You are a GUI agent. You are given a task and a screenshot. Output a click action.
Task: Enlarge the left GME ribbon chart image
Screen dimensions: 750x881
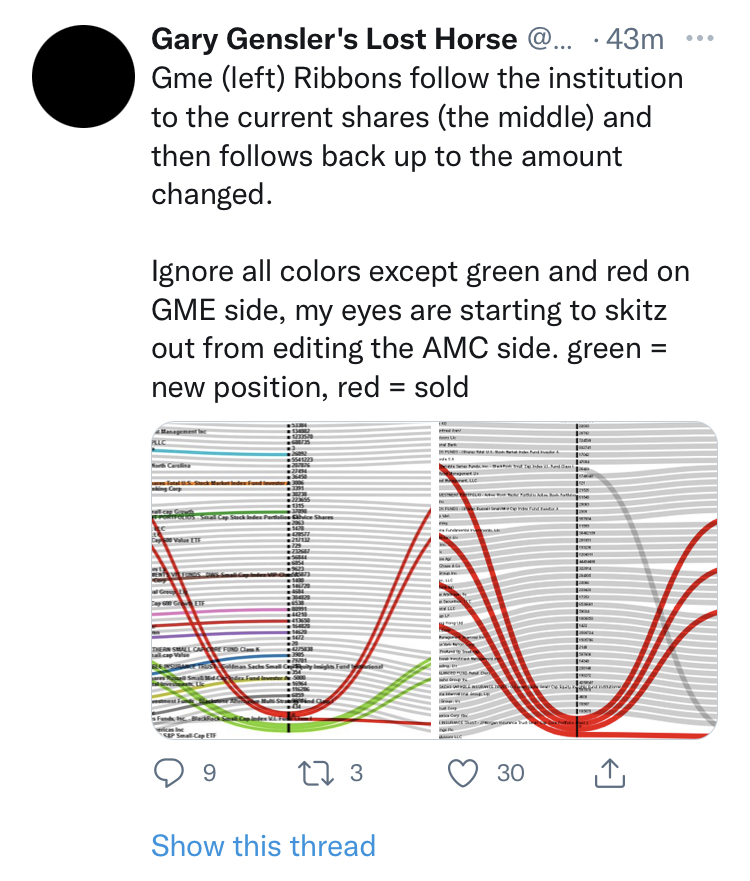click(x=290, y=580)
